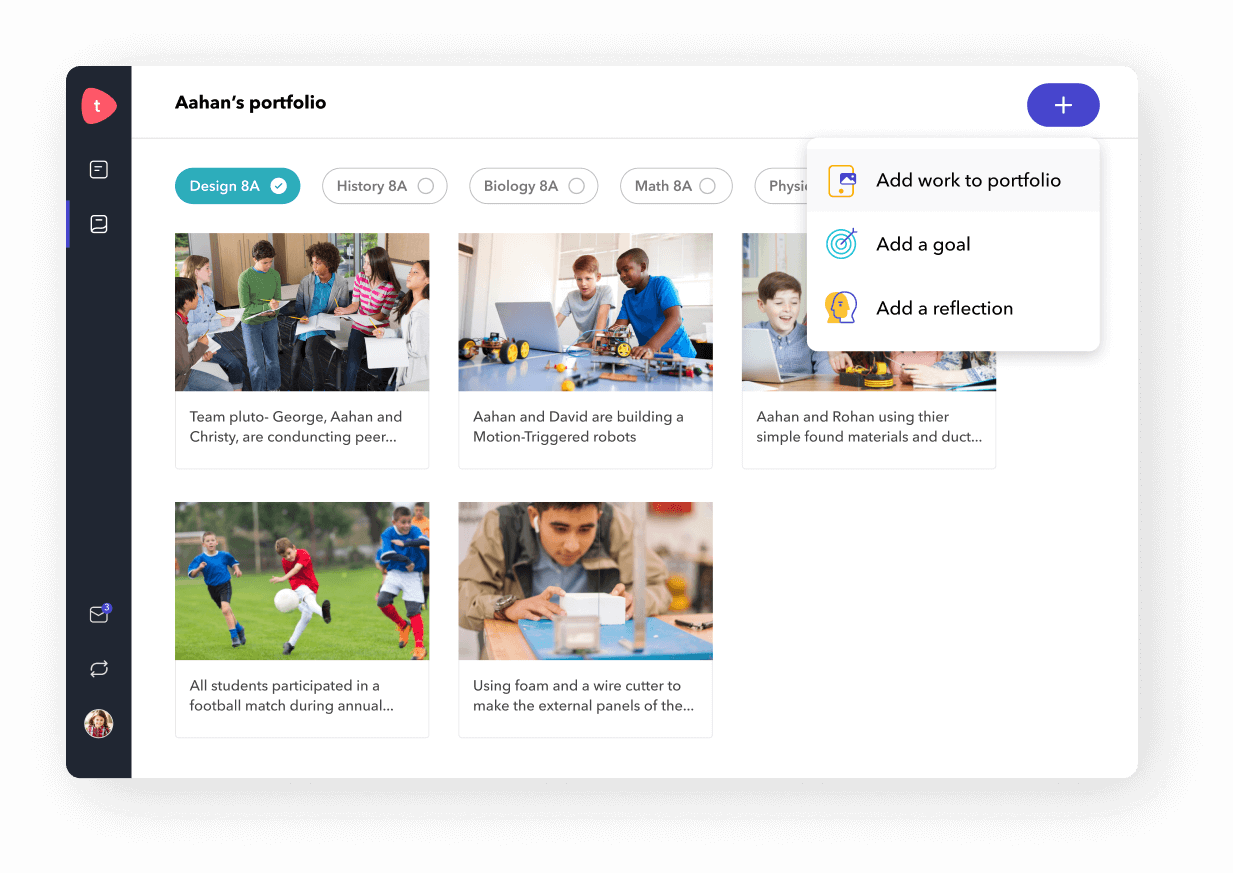Click the red Toddle logo icon
This screenshot has height=873, width=1233.
coord(98,105)
